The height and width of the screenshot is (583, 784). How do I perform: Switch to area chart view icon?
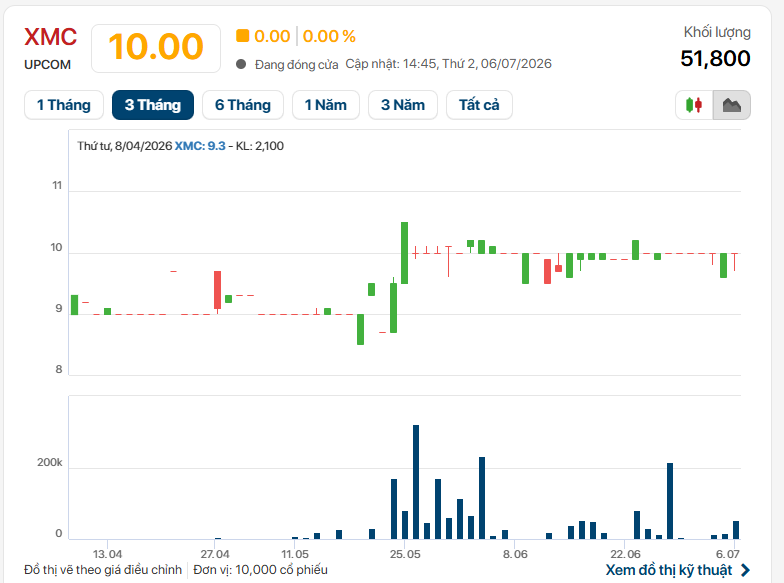tap(732, 105)
